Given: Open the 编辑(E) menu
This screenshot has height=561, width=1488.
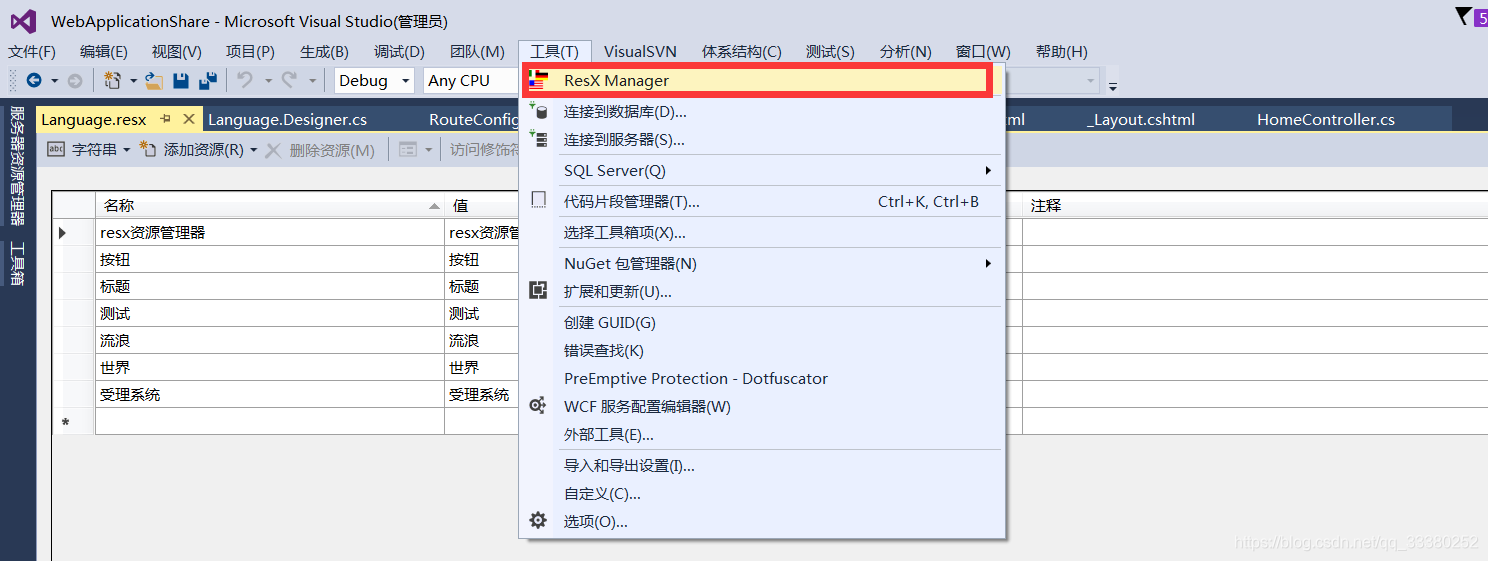Looking at the screenshot, I should pyautogui.click(x=104, y=52).
